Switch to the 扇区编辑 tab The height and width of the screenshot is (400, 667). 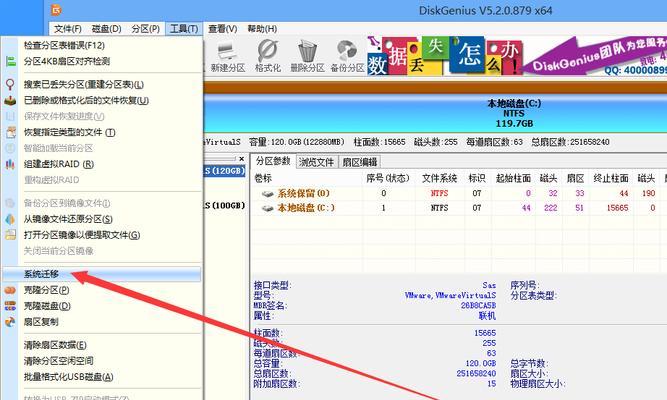coord(359,162)
